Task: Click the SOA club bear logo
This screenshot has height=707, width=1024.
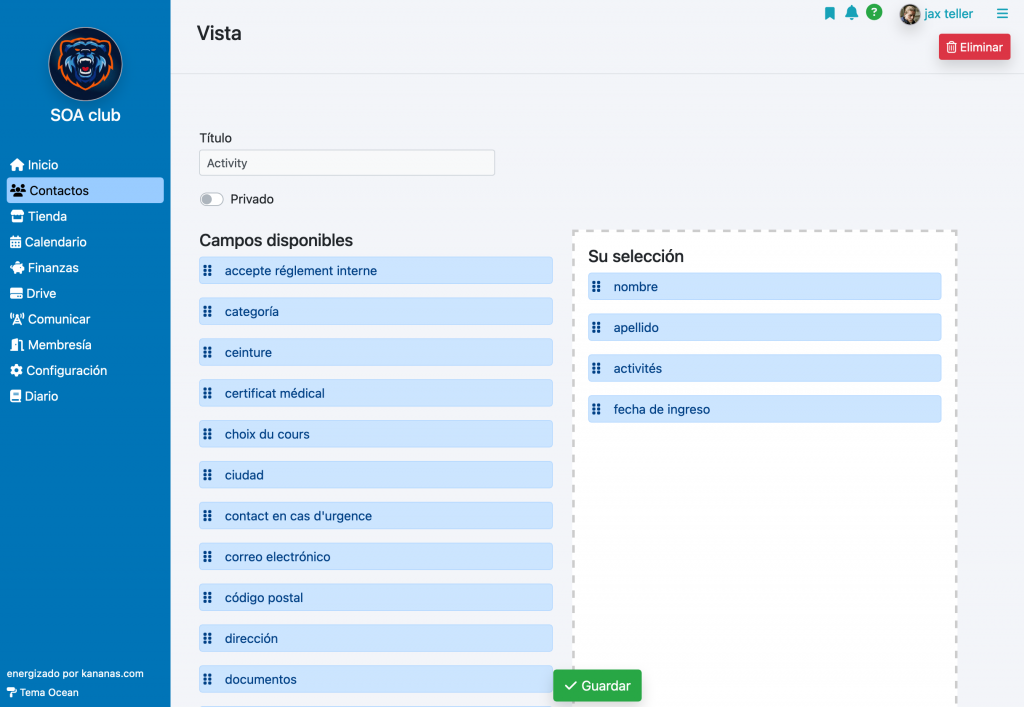Action: [86, 64]
